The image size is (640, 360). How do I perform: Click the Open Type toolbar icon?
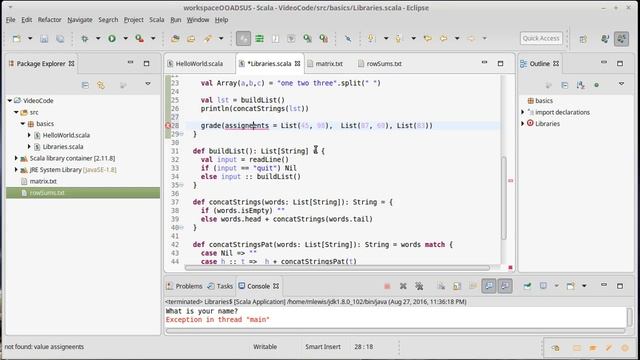coord(175,39)
